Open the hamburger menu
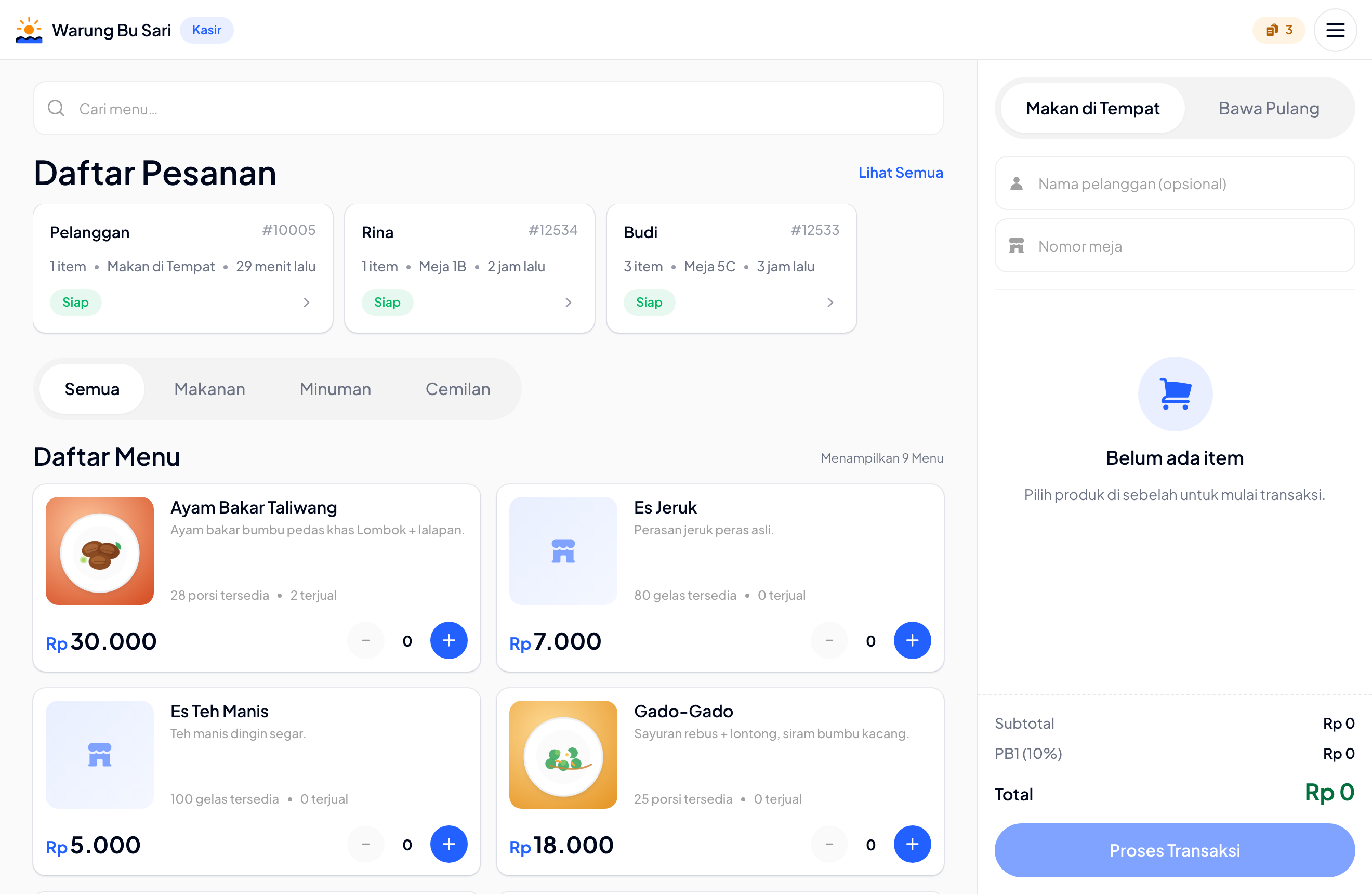 [x=1335, y=30]
